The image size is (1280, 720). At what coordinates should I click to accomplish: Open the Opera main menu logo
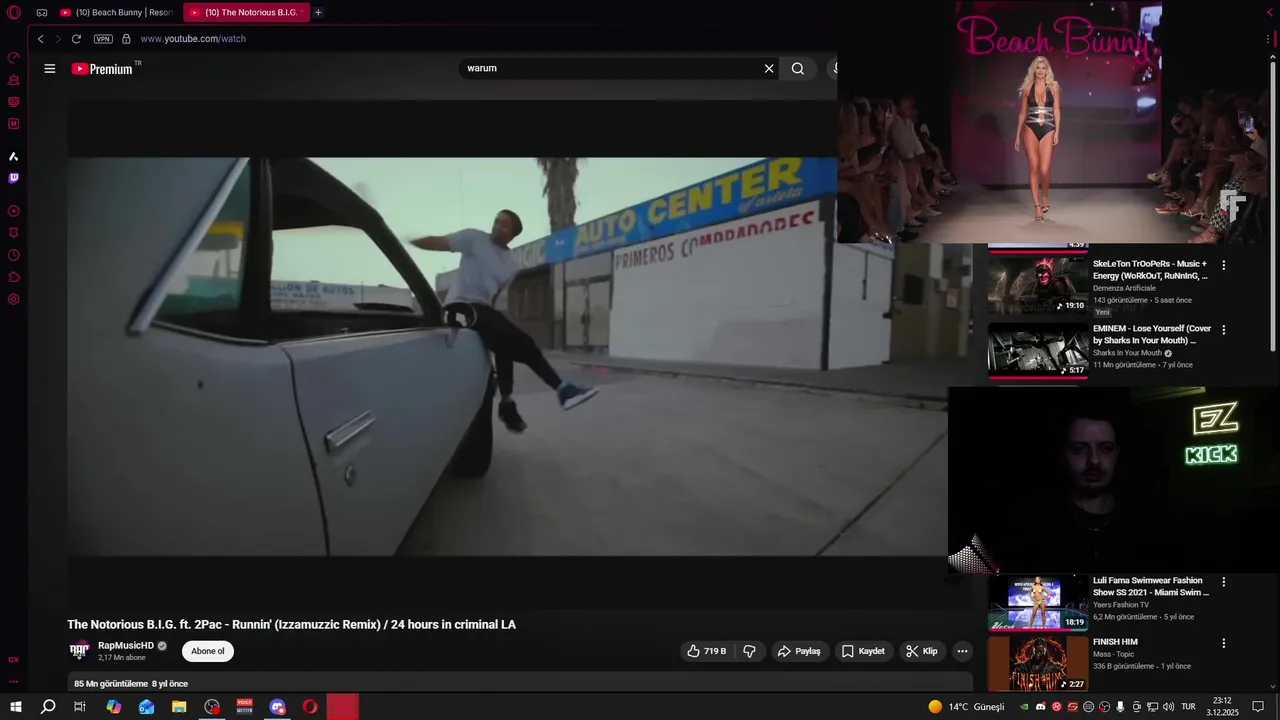(x=14, y=12)
